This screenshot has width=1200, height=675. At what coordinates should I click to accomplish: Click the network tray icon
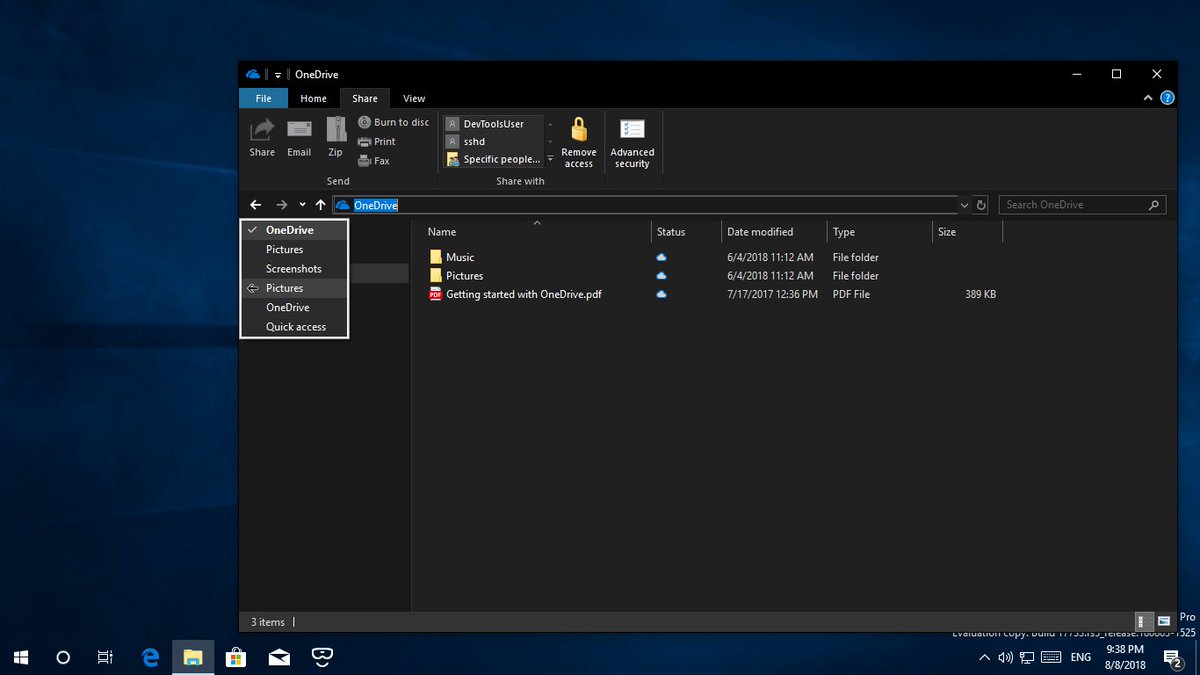1027,657
